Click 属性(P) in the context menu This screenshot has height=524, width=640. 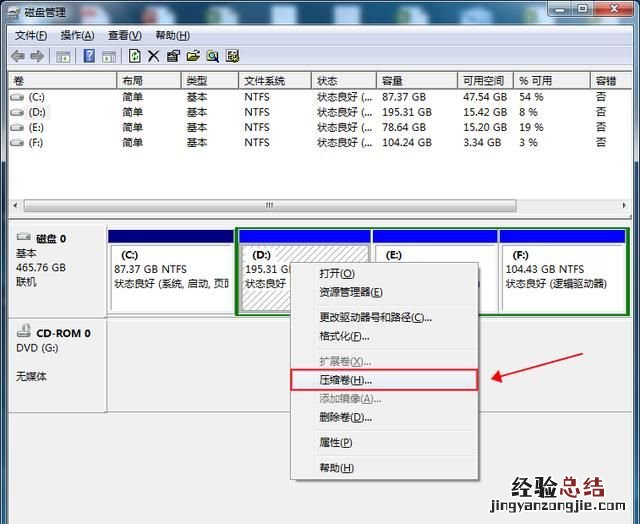336,442
